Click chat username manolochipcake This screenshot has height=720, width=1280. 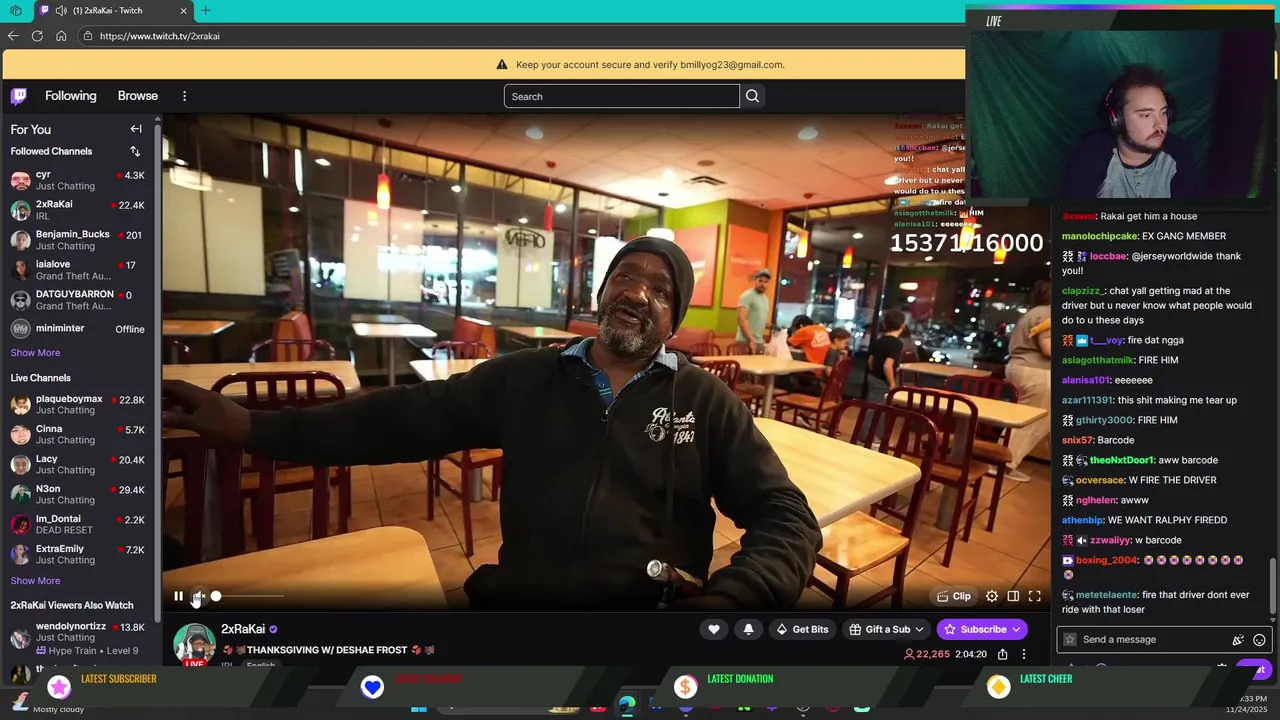tap(1100, 236)
